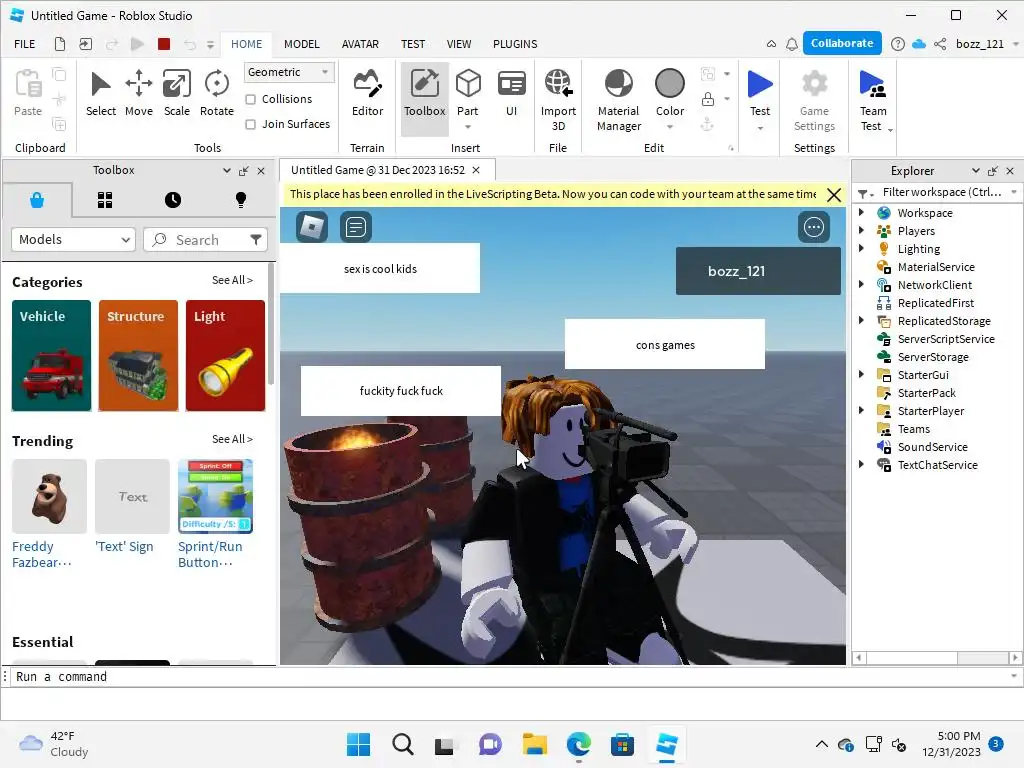Switch to the AVATAR tab
This screenshot has height=768, width=1024.
[x=360, y=44]
